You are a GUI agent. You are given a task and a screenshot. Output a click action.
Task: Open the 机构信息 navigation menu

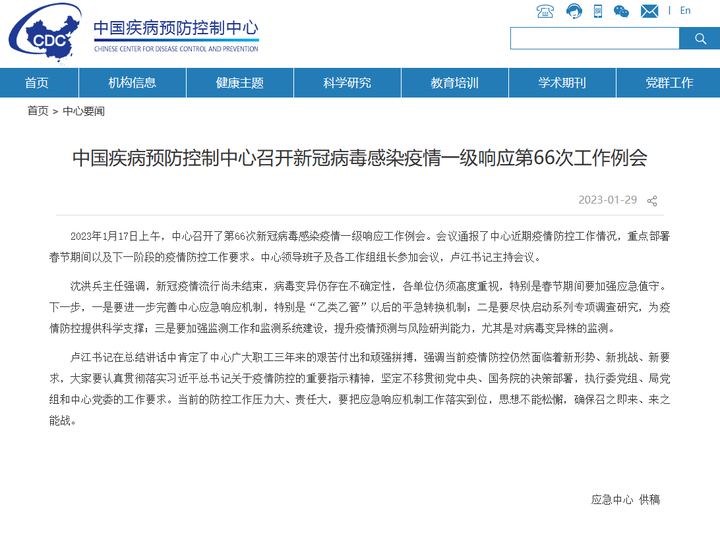[132, 83]
